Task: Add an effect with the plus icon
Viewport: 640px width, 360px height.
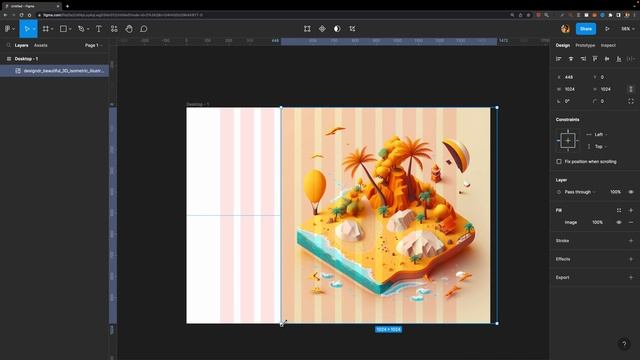Action: (631, 259)
